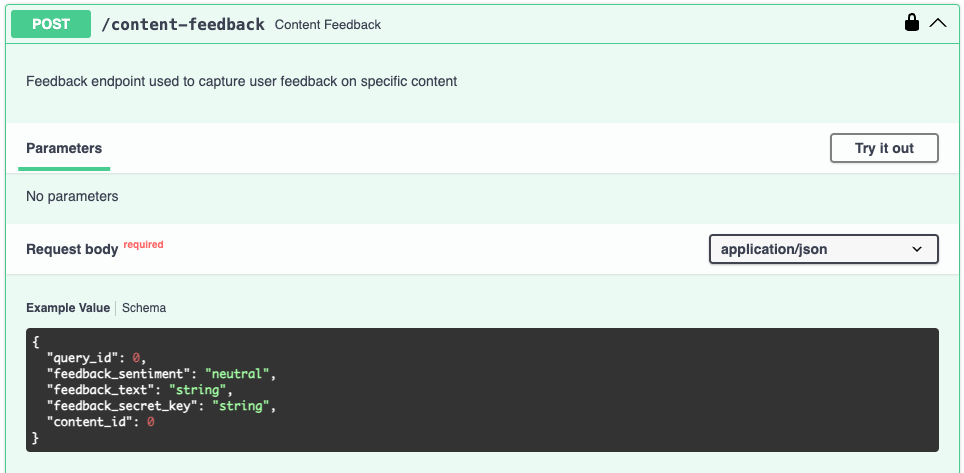This screenshot has width=964, height=473.
Task: Click the green POST method badge
Action: coord(51,24)
